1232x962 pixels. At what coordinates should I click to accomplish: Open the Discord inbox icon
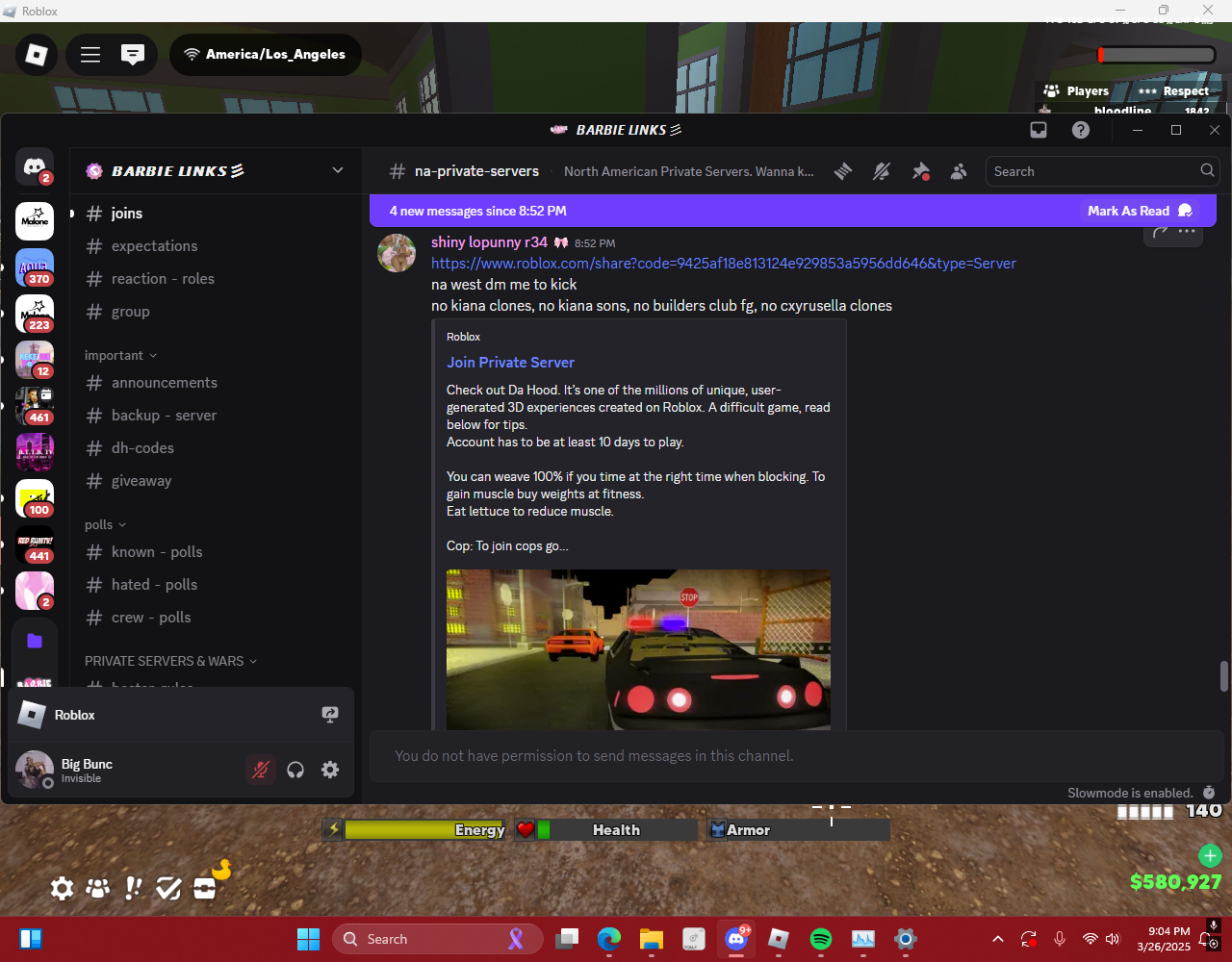click(1039, 130)
